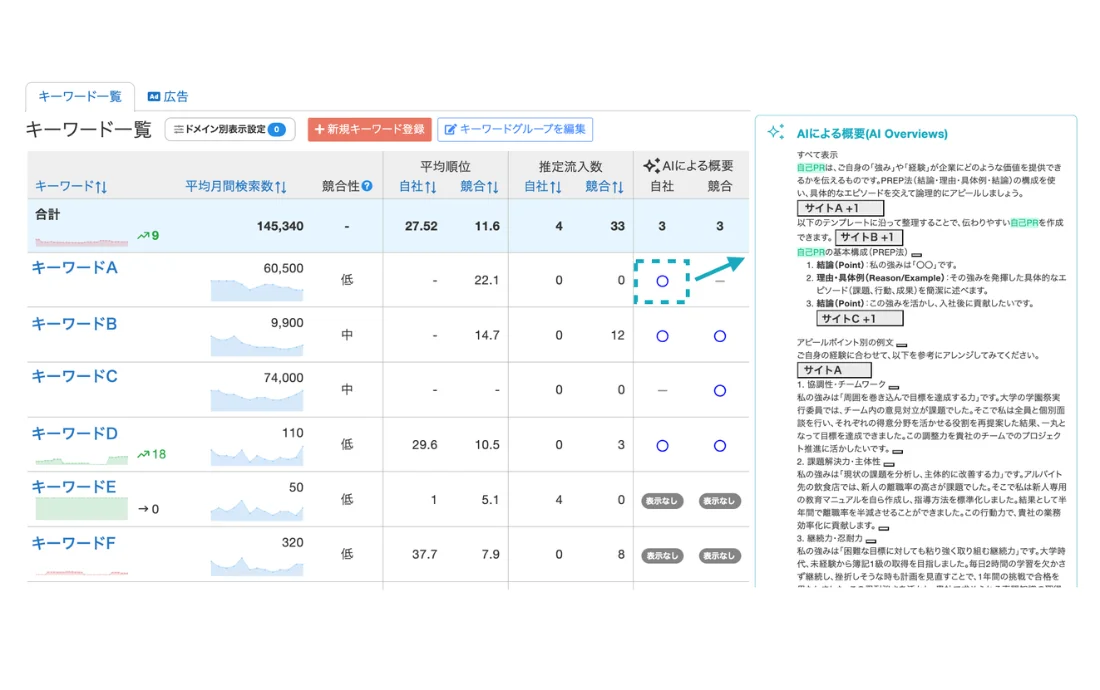
Task: Click サイトA +1 source chip
Action: coord(840,208)
